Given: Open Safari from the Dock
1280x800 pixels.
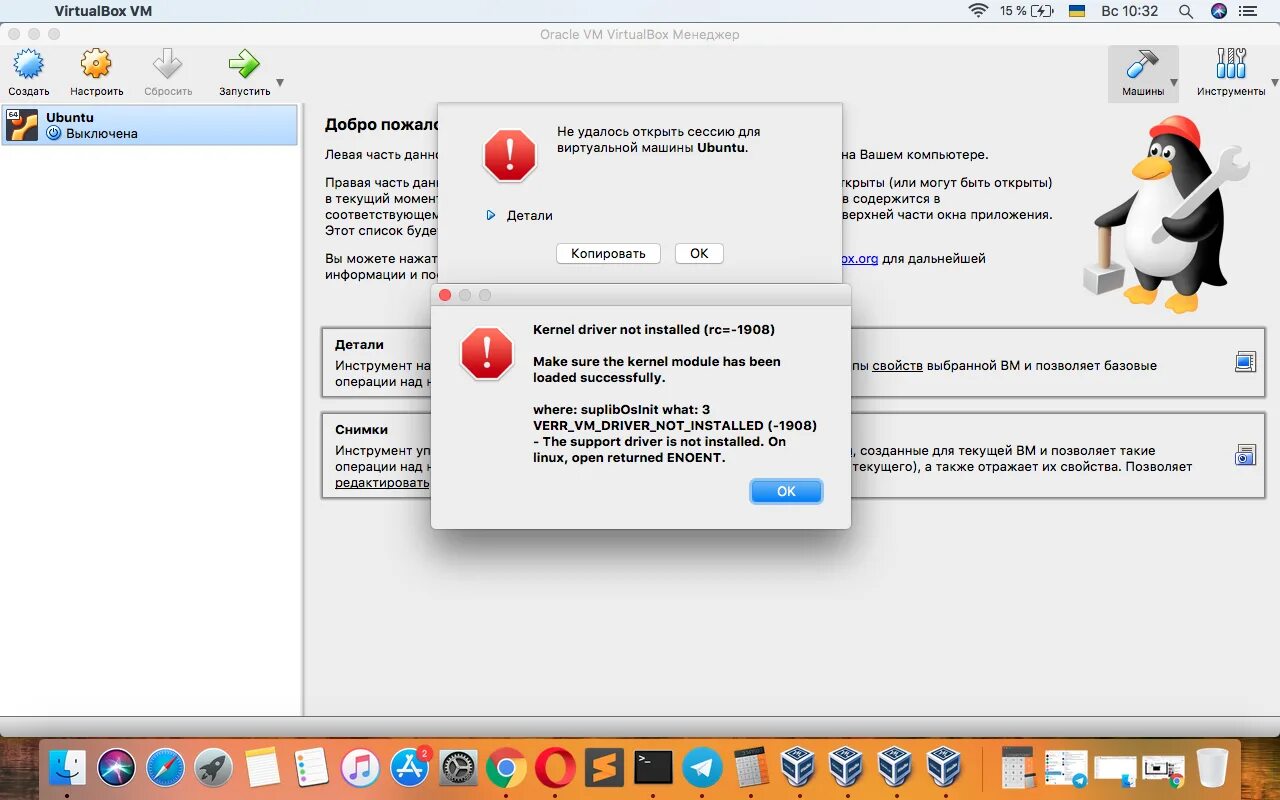Looking at the screenshot, I should pos(165,767).
